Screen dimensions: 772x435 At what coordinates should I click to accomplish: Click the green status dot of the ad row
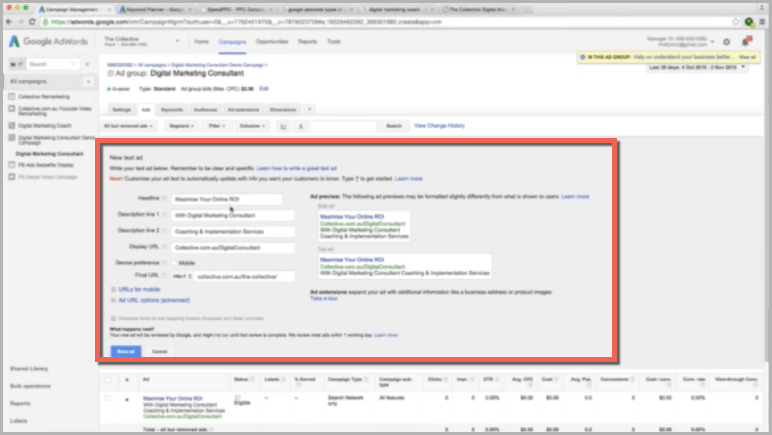tap(127, 400)
